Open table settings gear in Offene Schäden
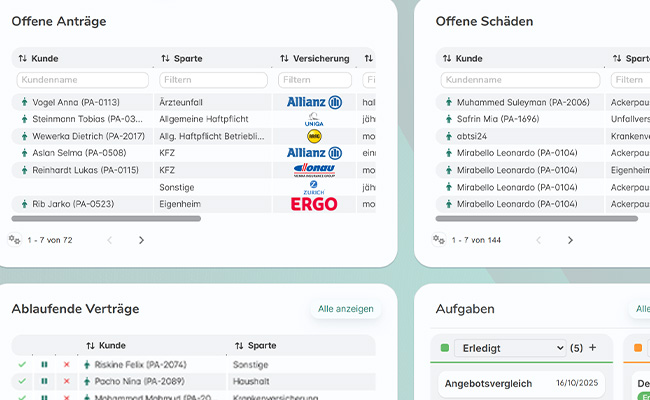This screenshot has width=650, height=400. pyautogui.click(x=439, y=240)
